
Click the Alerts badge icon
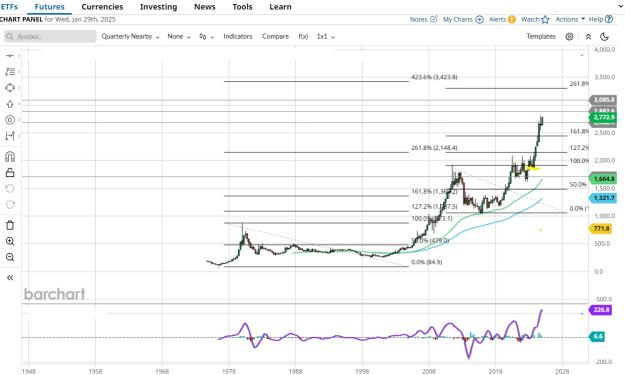tap(512, 19)
